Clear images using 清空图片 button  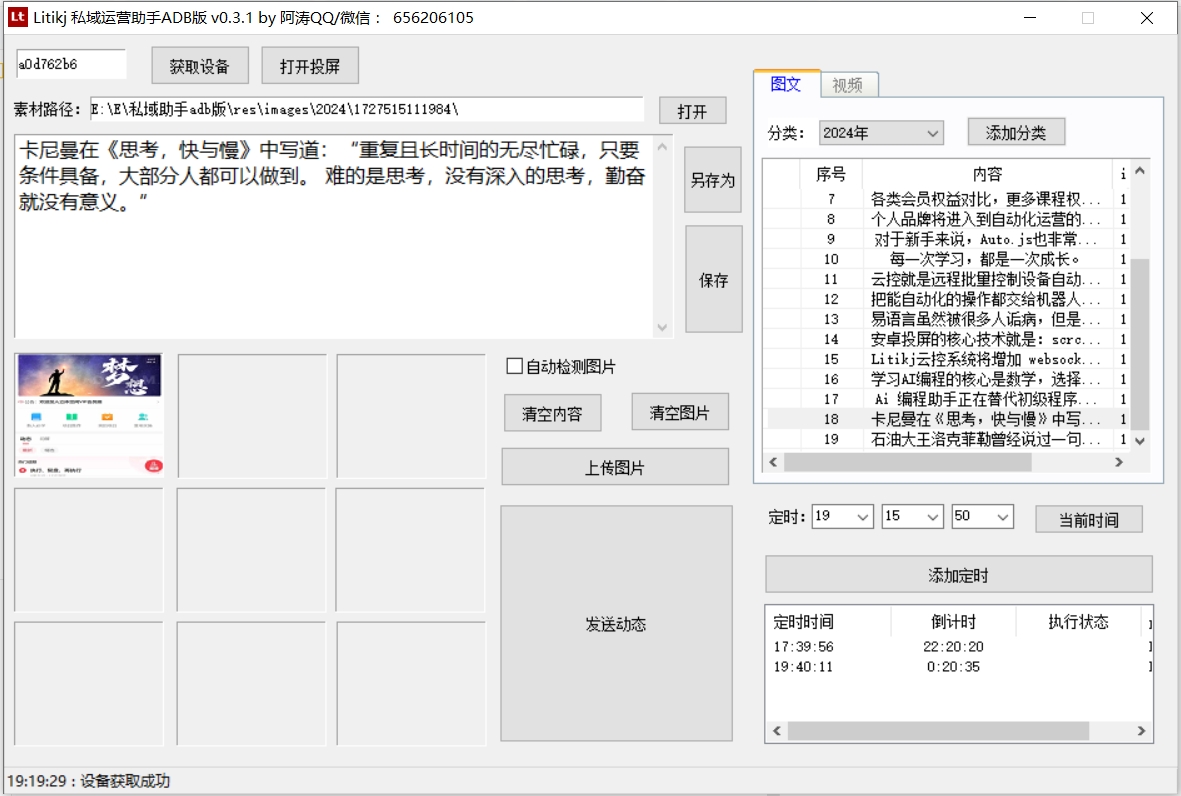click(x=680, y=412)
